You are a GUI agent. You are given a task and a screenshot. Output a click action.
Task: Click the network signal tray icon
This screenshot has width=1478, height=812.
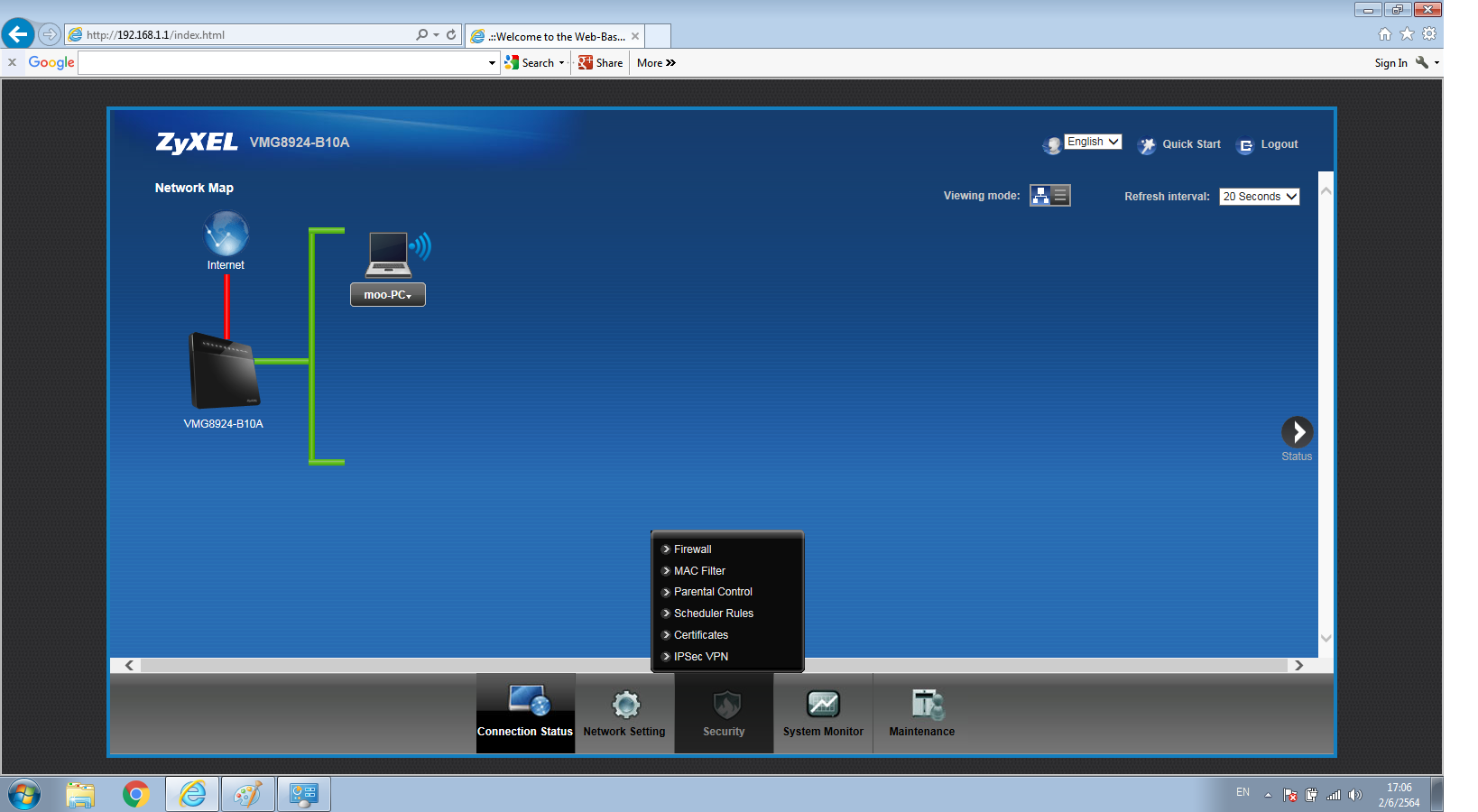[1334, 795]
